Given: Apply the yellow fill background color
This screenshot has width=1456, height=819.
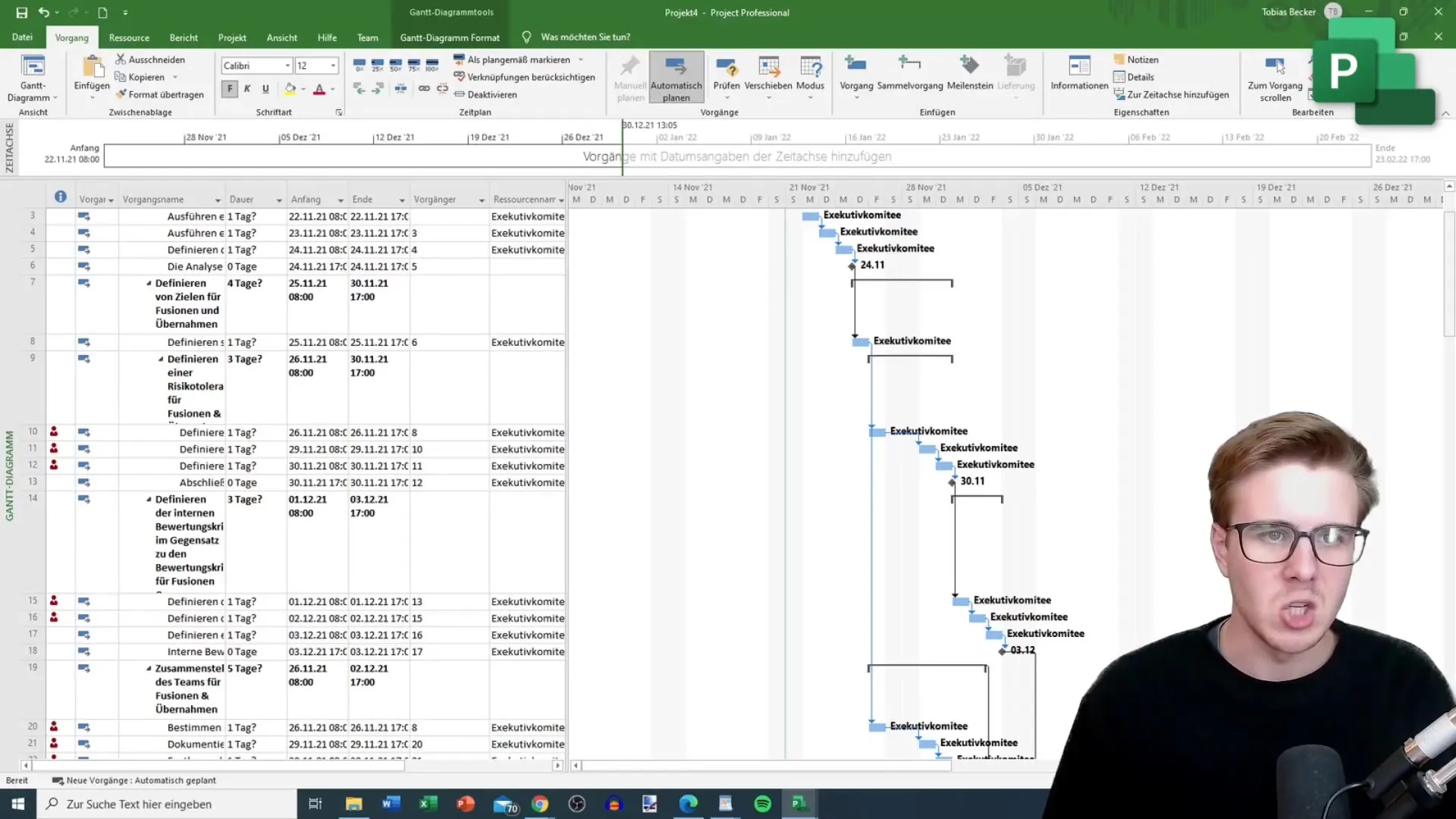Looking at the screenshot, I should coord(290,89).
